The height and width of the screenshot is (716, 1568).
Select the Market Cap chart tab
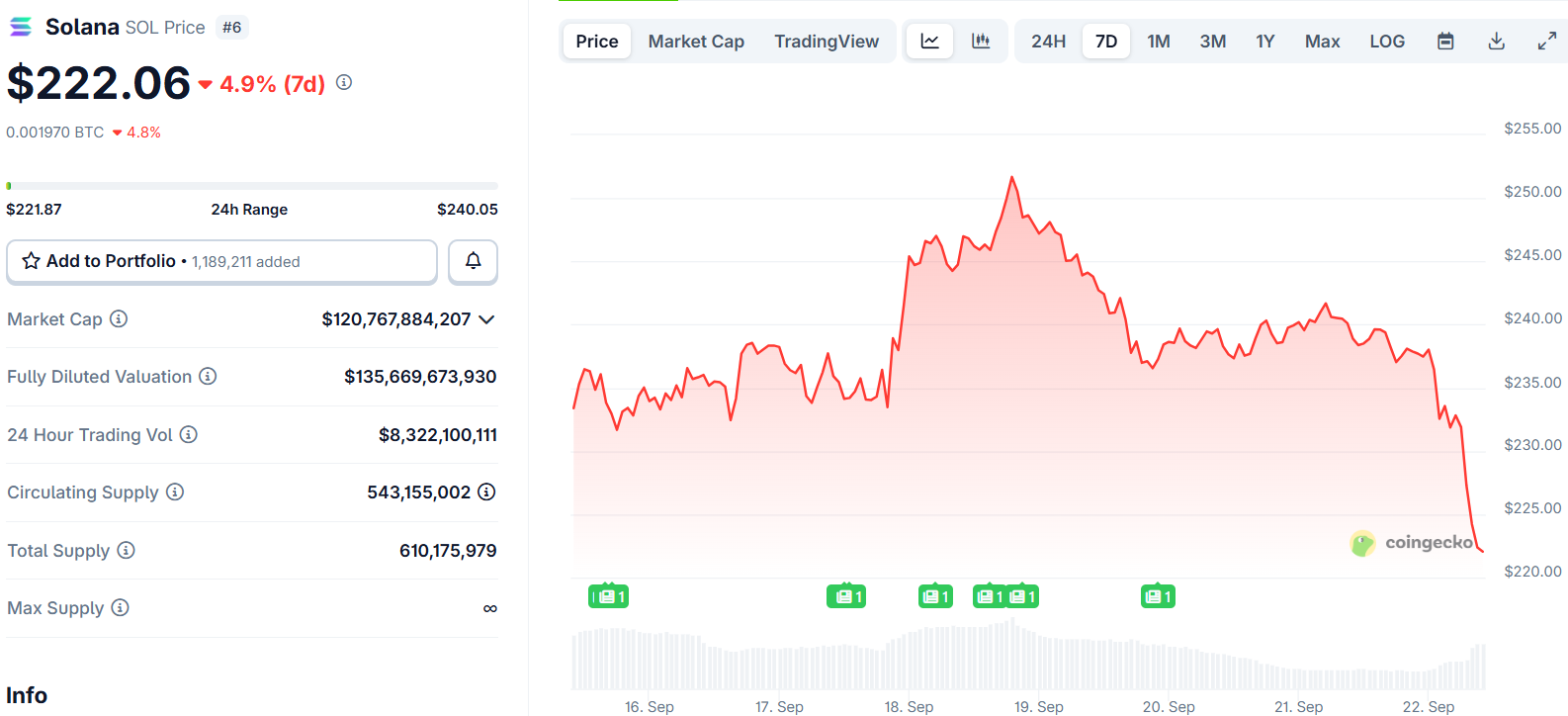696,41
